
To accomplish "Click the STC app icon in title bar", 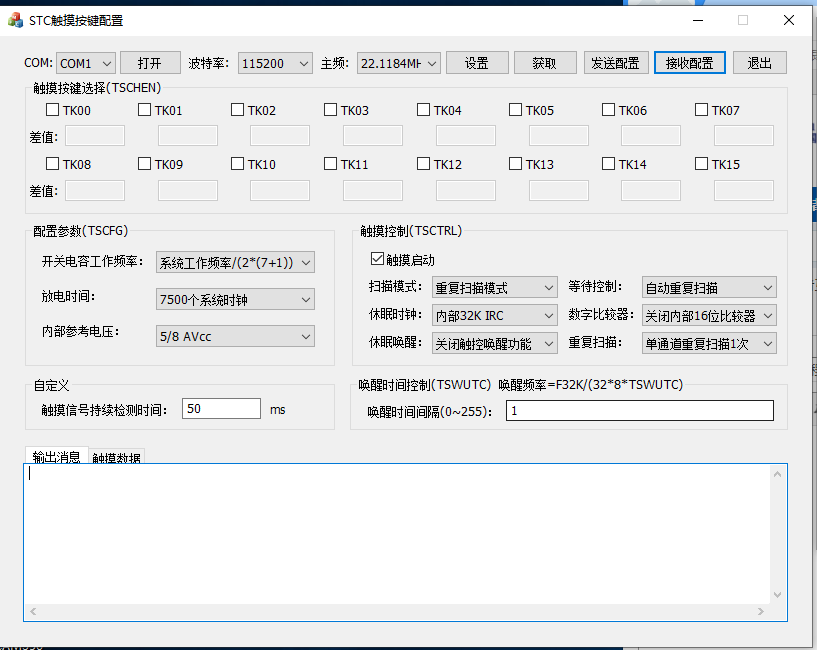I will click(x=15, y=20).
